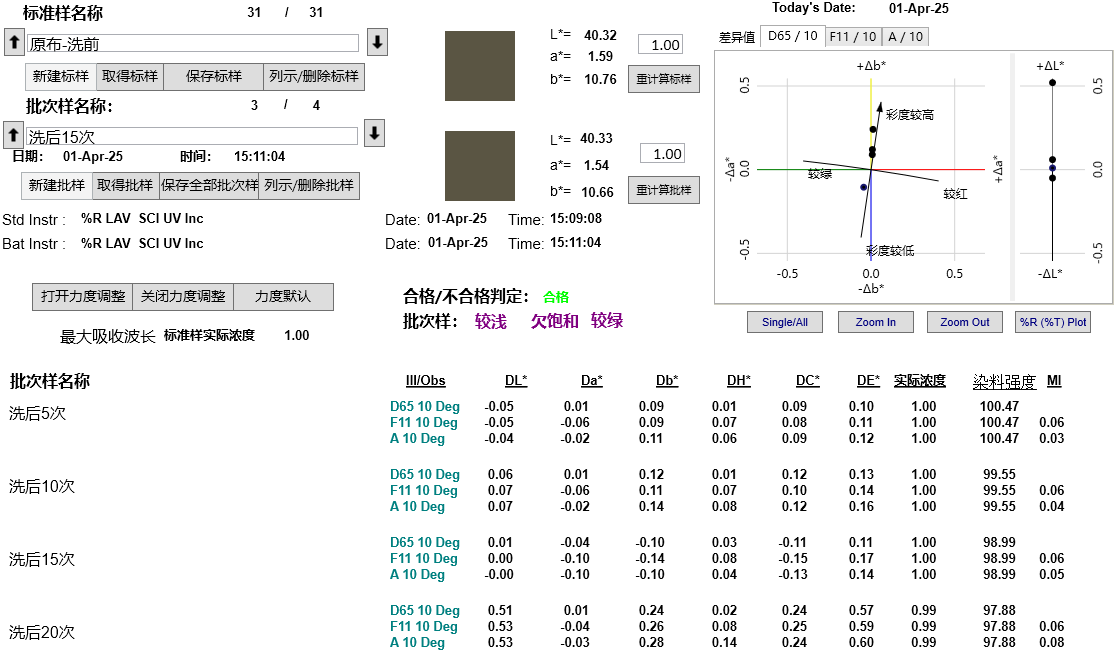This screenshot has height=653, width=1115.
Task: Toggle the Single/All plot view
Action: click(x=785, y=322)
